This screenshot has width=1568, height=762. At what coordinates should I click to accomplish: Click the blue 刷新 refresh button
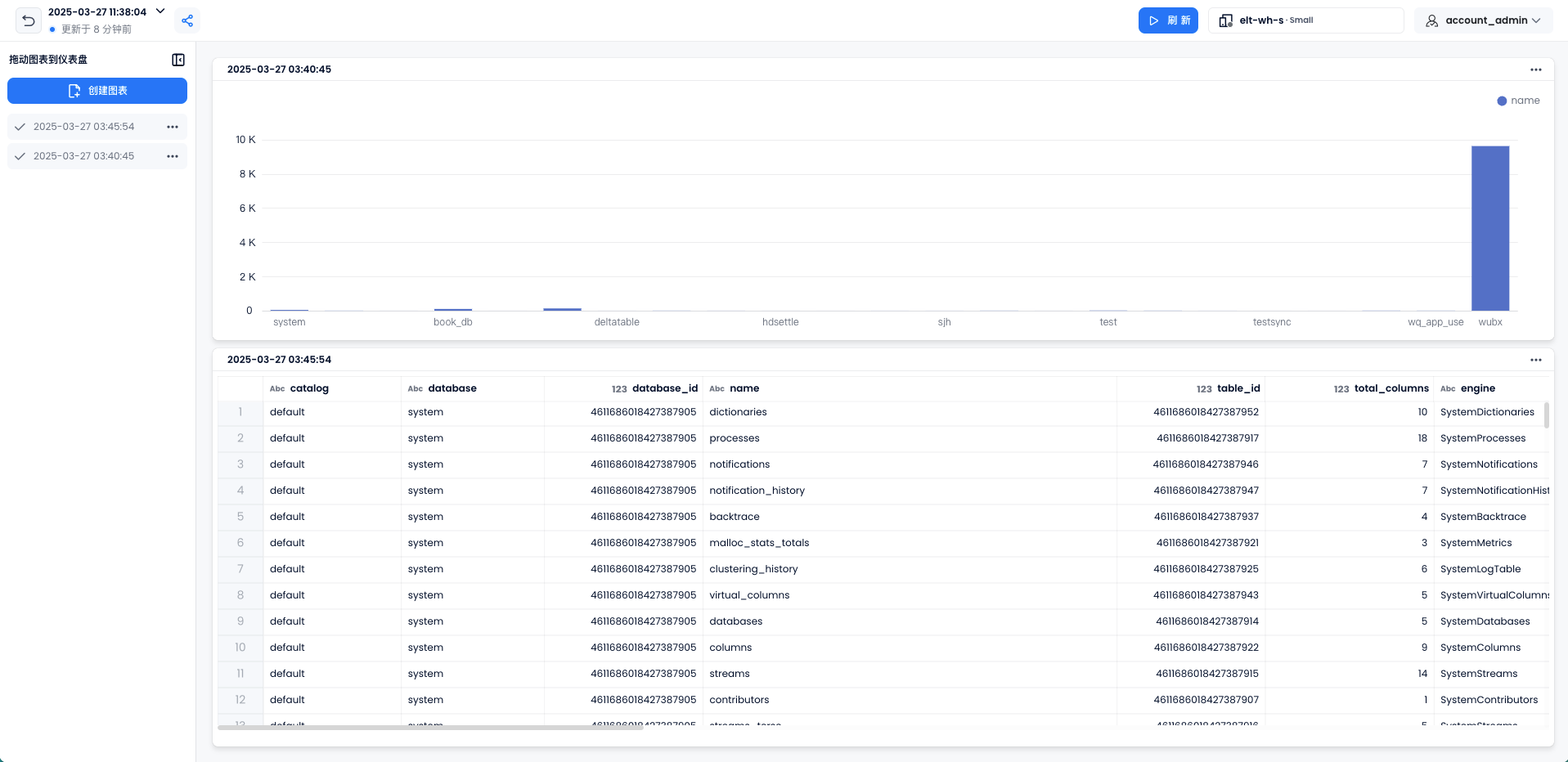pyautogui.click(x=1168, y=20)
